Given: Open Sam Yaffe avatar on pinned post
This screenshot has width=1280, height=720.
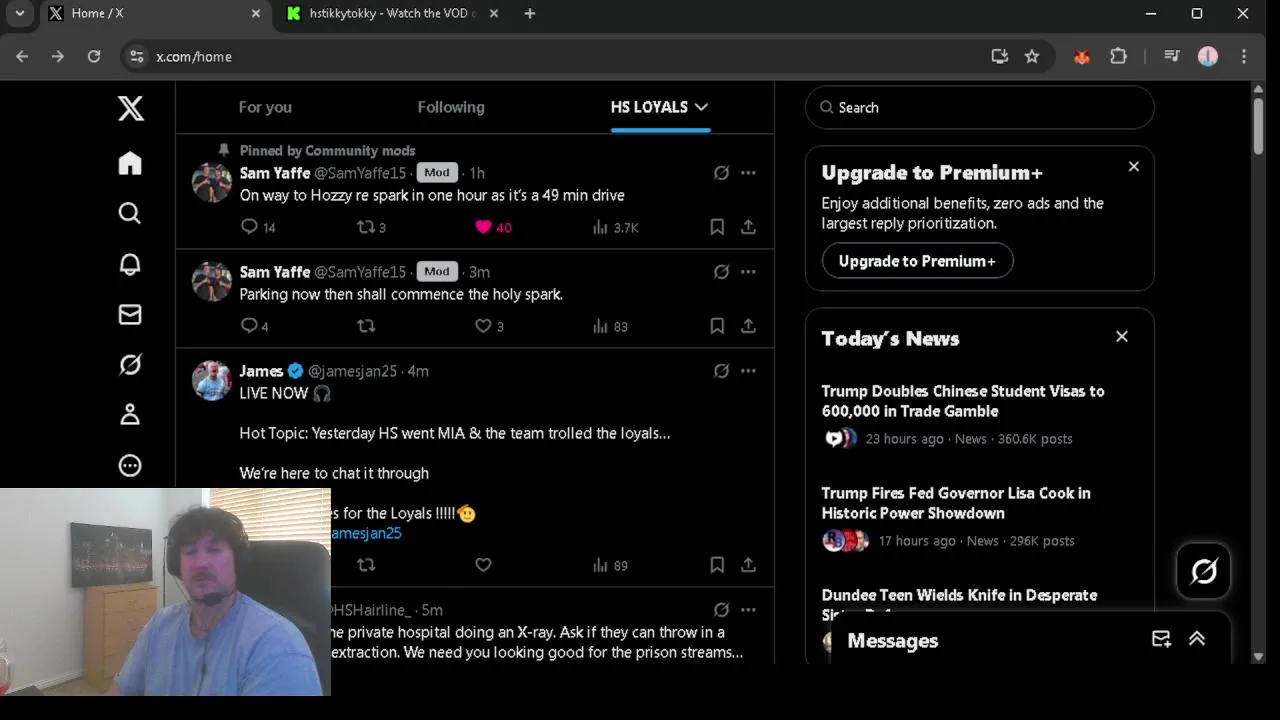Looking at the screenshot, I should 212,183.
